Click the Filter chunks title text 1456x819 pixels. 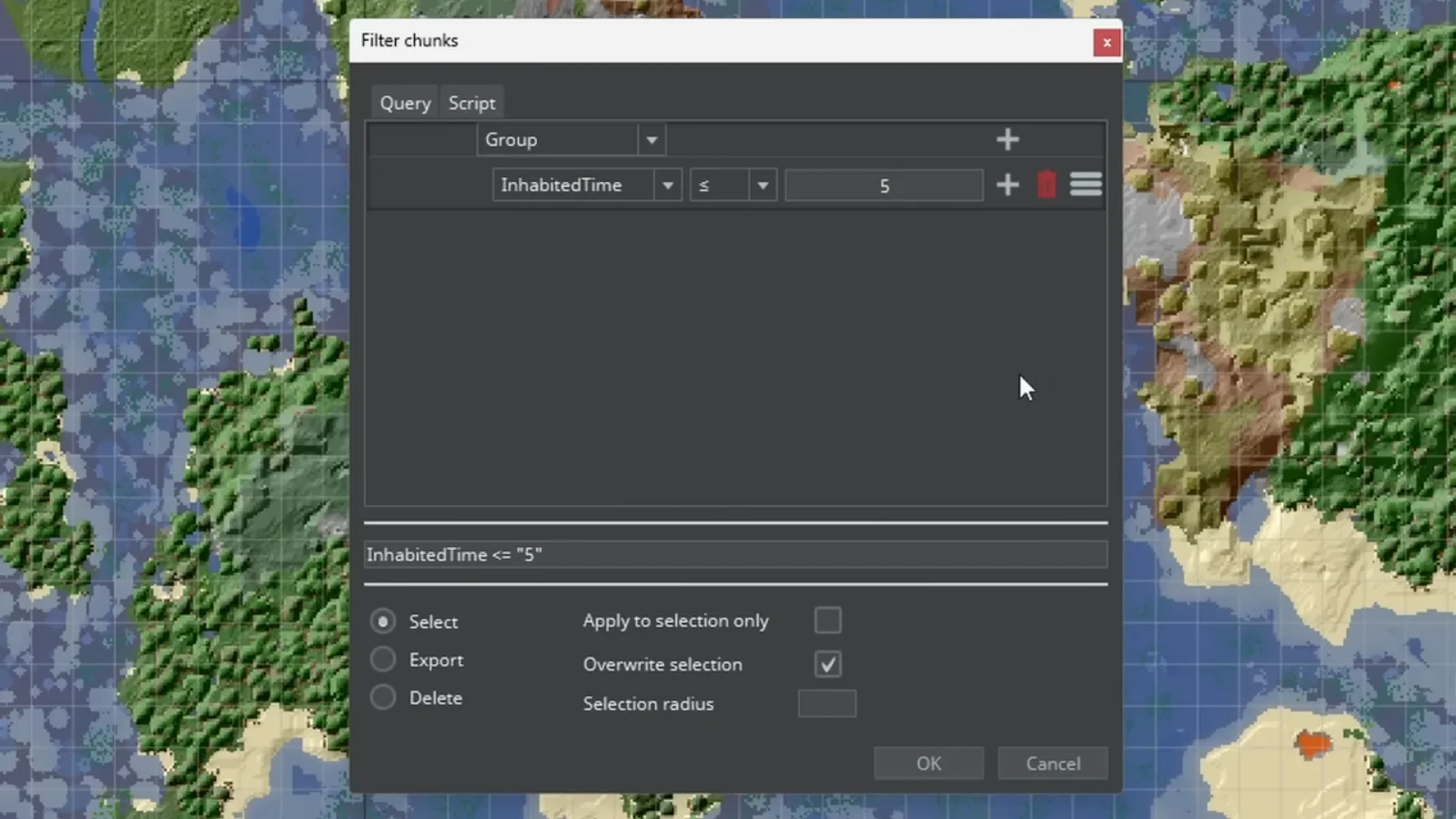point(409,40)
